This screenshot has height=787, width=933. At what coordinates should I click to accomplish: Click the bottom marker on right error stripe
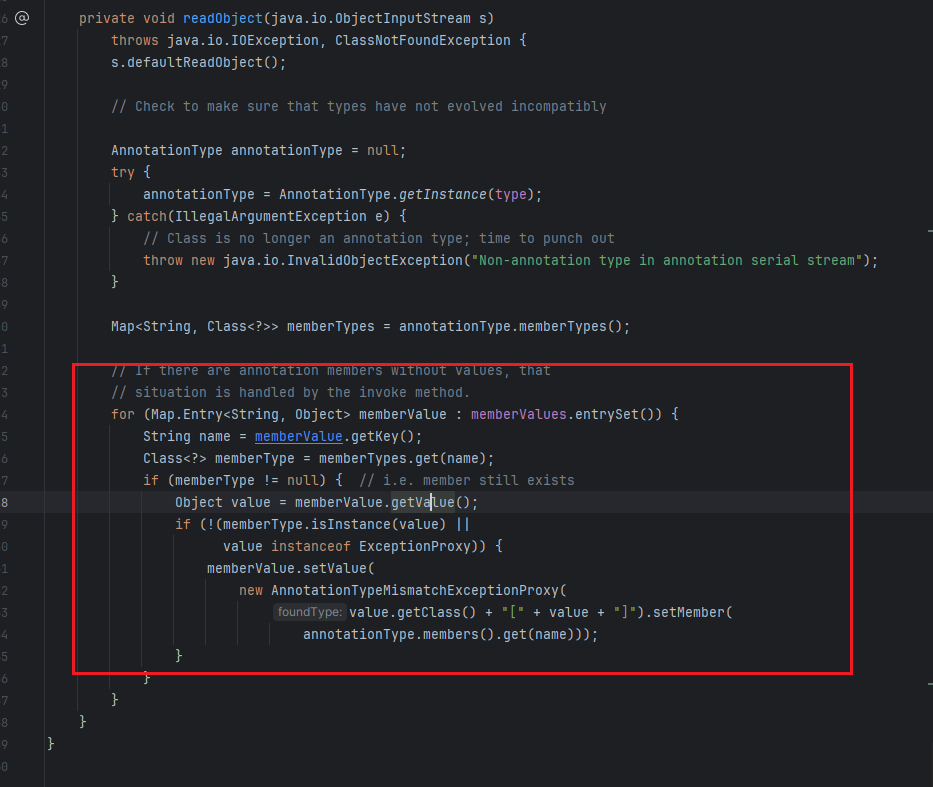[x=929, y=685]
